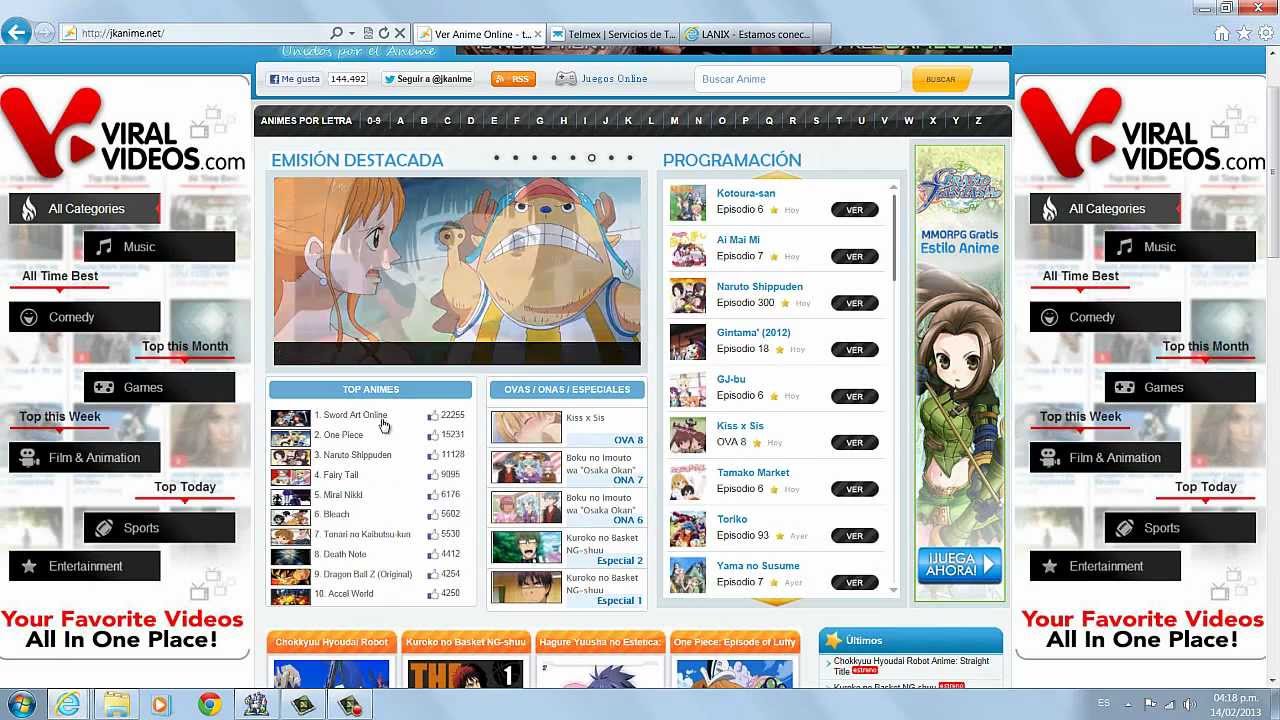Select the highlighted sixth carousel dot

point(591,158)
